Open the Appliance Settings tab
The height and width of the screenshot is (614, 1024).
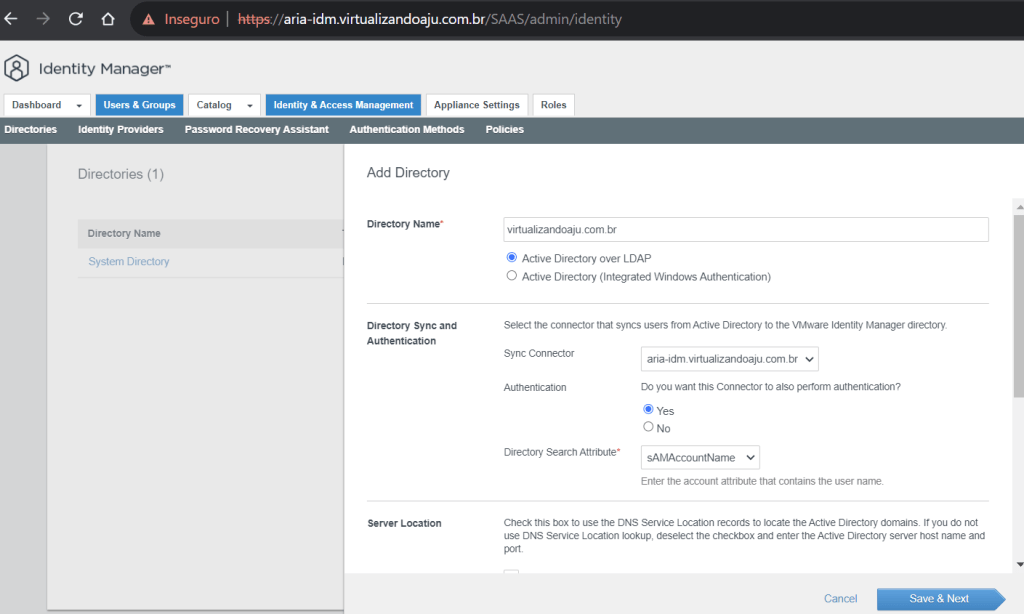(x=476, y=105)
